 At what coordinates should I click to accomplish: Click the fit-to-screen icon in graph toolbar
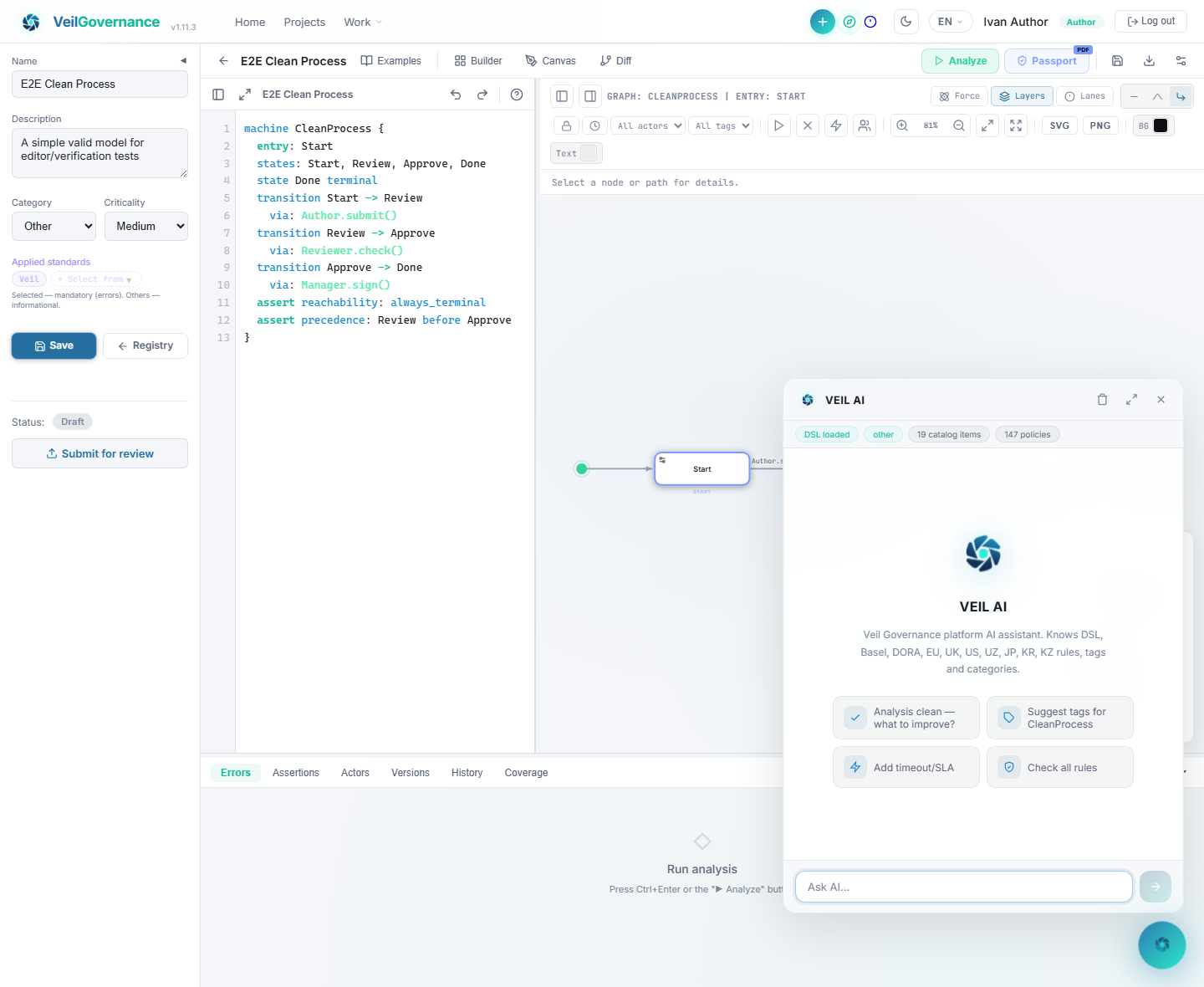(x=1016, y=125)
